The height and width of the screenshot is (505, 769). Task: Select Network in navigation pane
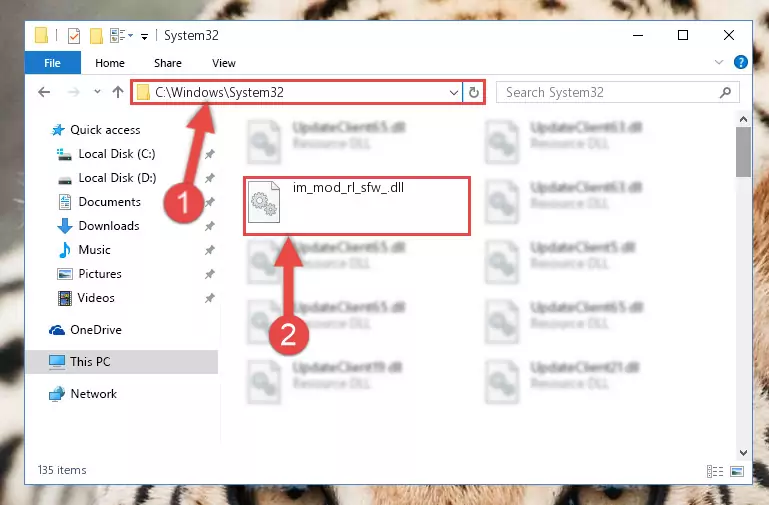pyautogui.click(x=93, y=394)
